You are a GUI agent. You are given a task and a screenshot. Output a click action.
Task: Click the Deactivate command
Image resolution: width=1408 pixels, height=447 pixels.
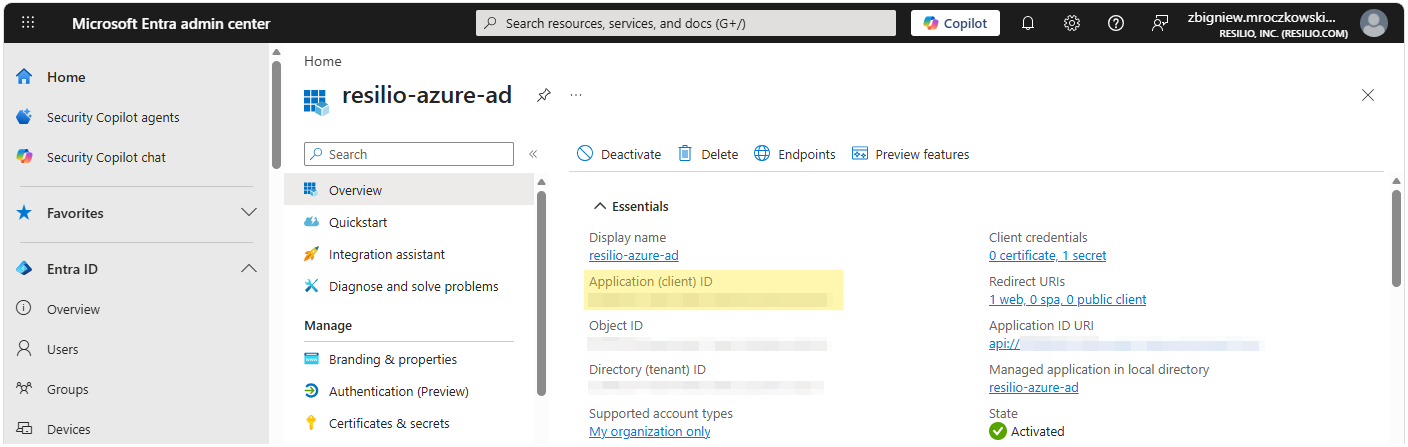[619, 154]
